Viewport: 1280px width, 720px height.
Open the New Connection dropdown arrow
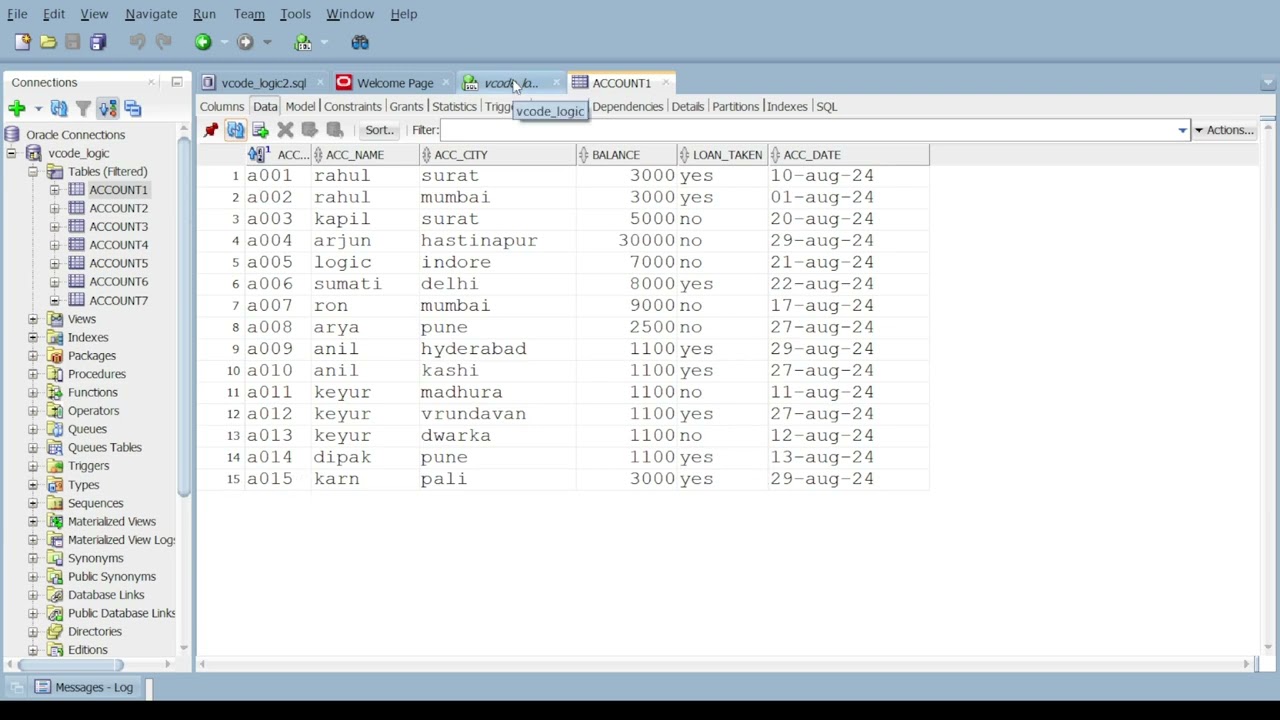[38, 108]
